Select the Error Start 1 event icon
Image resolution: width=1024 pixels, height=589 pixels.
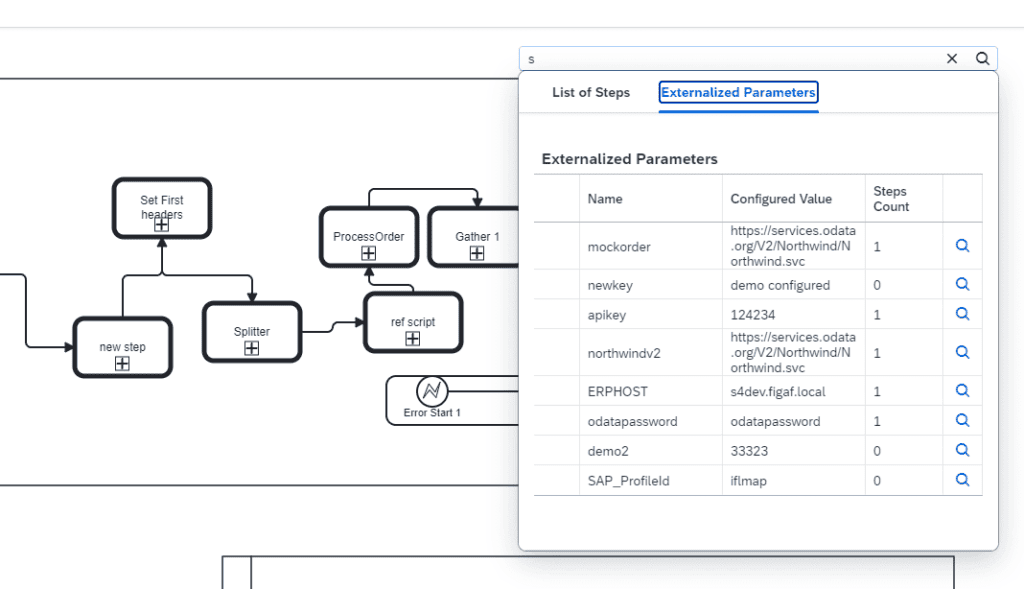pyautogui.click(x=432, y=391)
